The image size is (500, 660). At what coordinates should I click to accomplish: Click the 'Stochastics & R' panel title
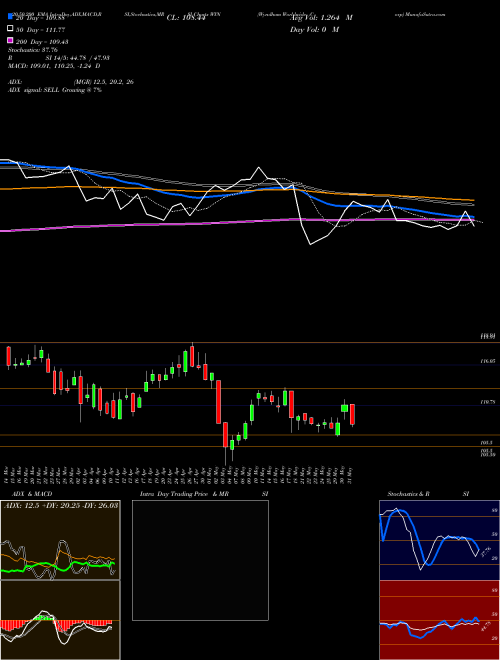click(x=409, y=494)
